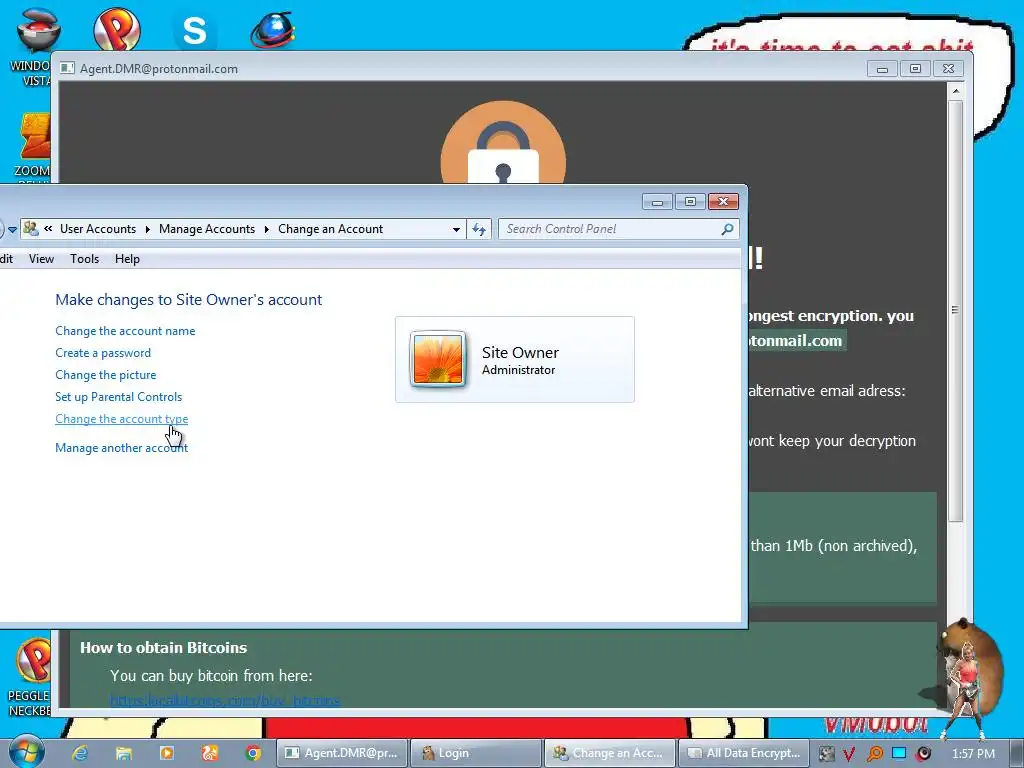Click How to obtain Bitcoins heading
Image resolution: width=1024 pixels, height=768 pixels.
tap(163, 647)
